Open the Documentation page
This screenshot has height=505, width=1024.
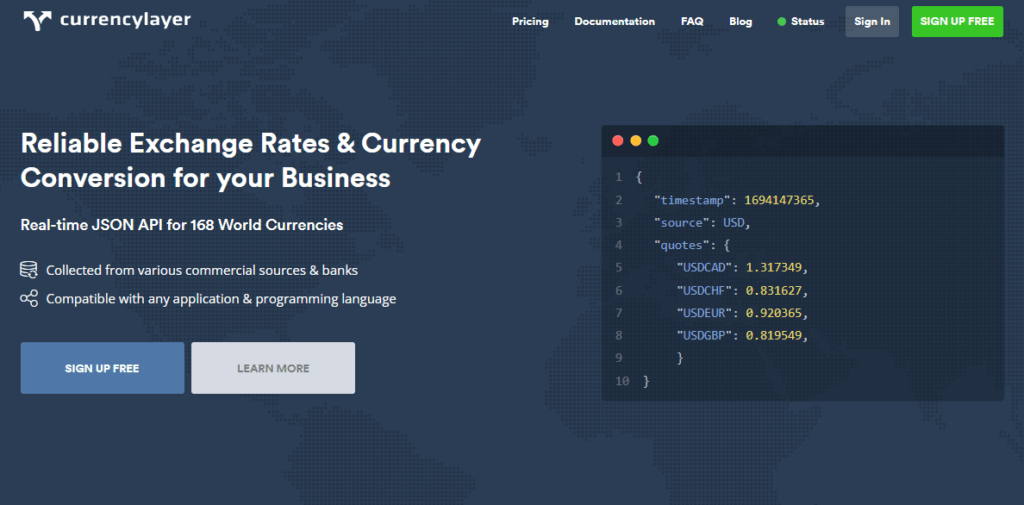tap(614, 22)
